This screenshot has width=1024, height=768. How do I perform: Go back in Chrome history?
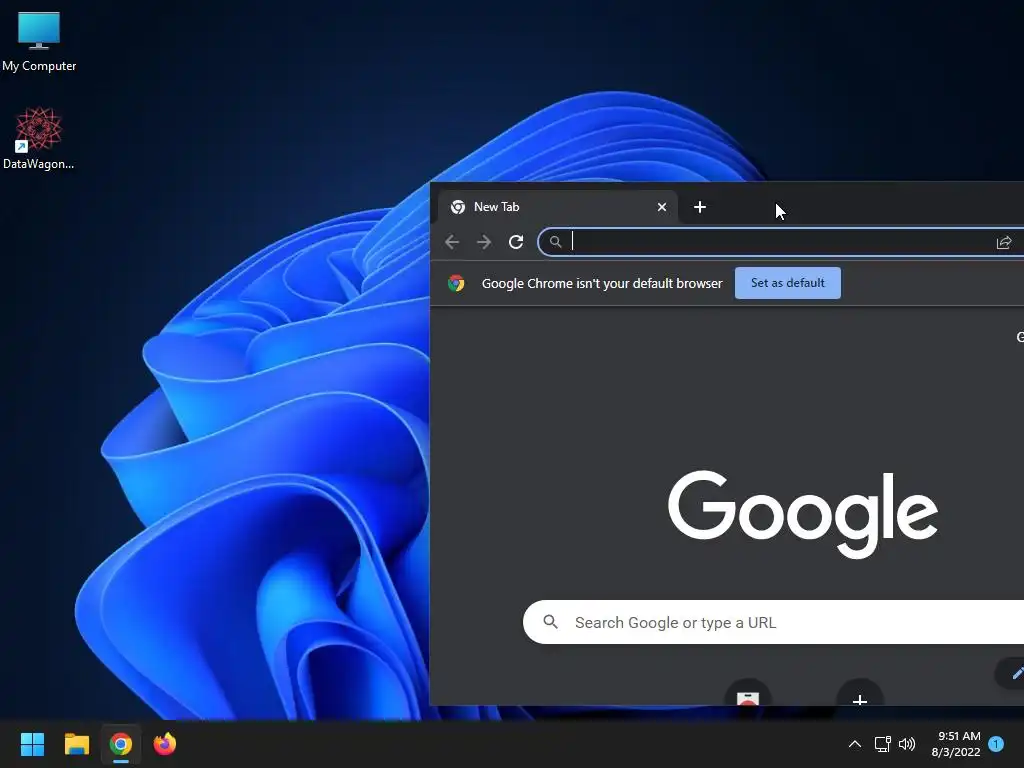point(452,242)
